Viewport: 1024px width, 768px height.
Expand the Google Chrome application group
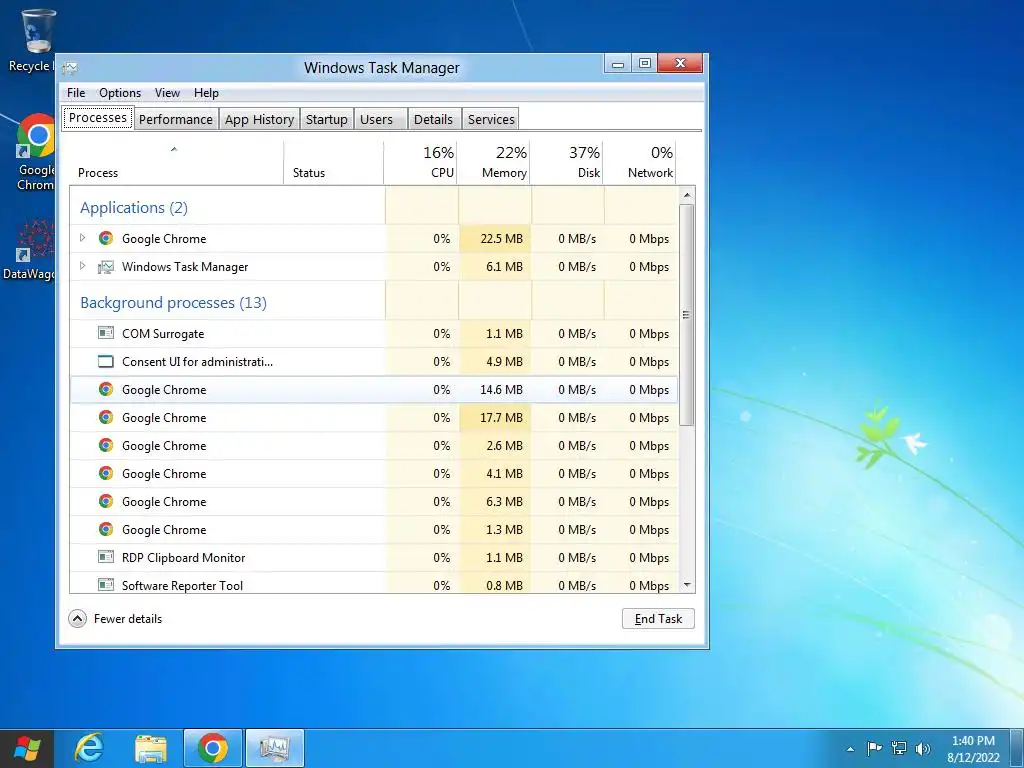tap(82, 238)
